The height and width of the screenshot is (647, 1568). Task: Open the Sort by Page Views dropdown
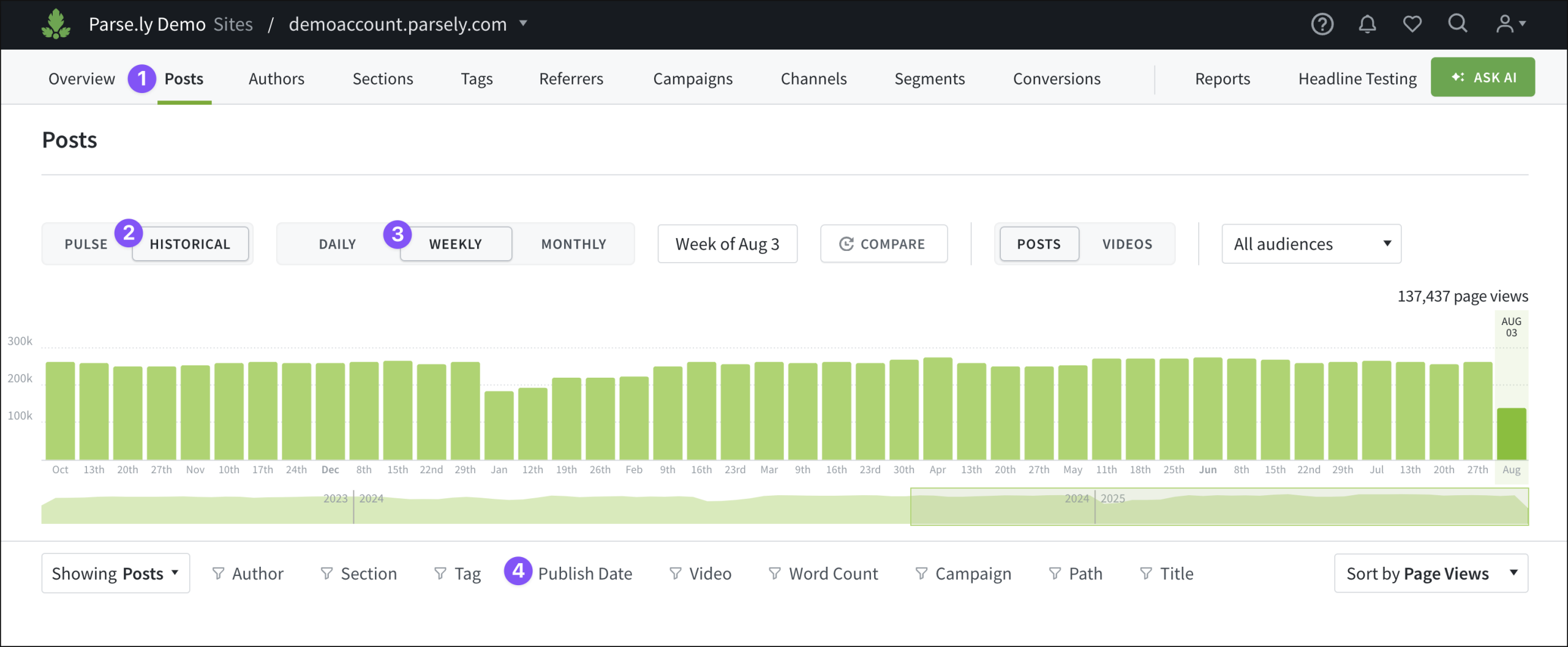1431,574
